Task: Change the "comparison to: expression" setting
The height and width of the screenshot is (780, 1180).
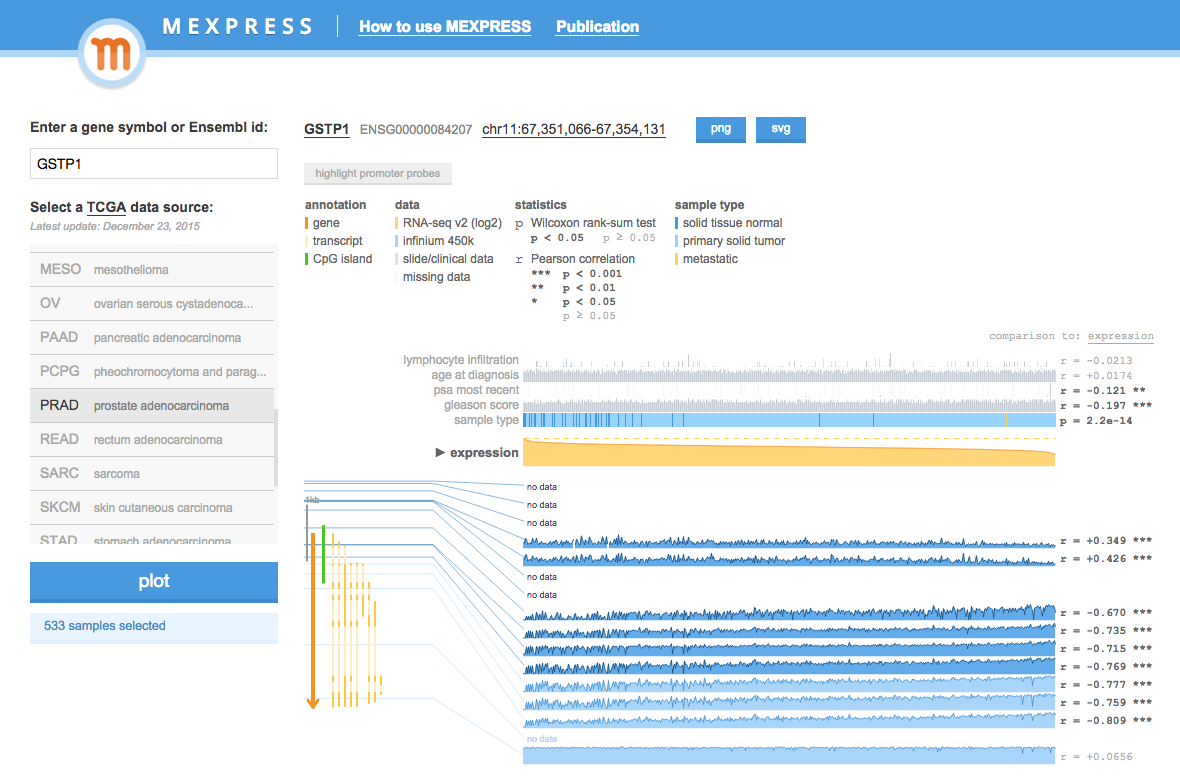Action: (x=1120, y=335)
